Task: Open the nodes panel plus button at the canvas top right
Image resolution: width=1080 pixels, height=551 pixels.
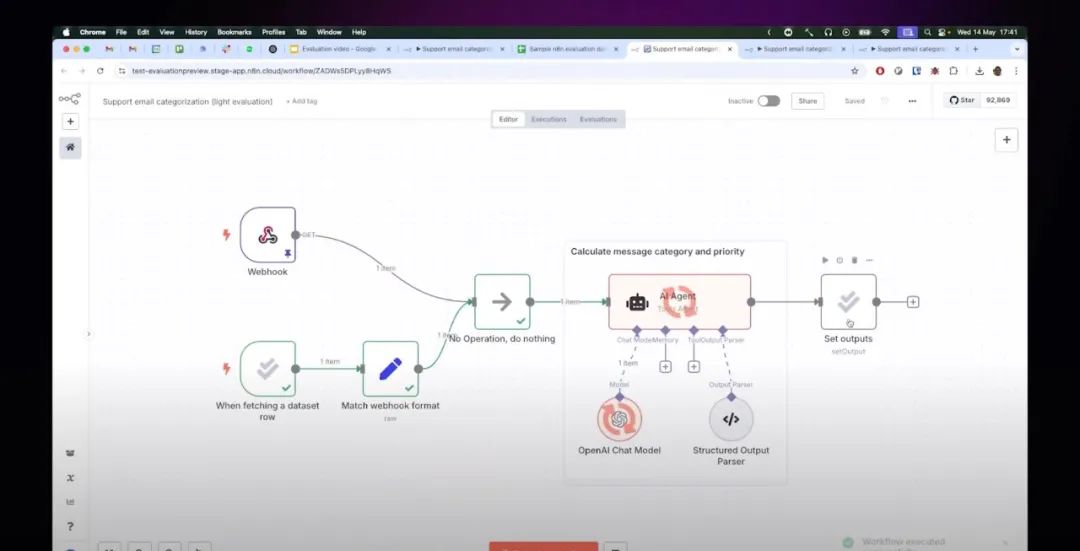Action: tap(1006, 140)
